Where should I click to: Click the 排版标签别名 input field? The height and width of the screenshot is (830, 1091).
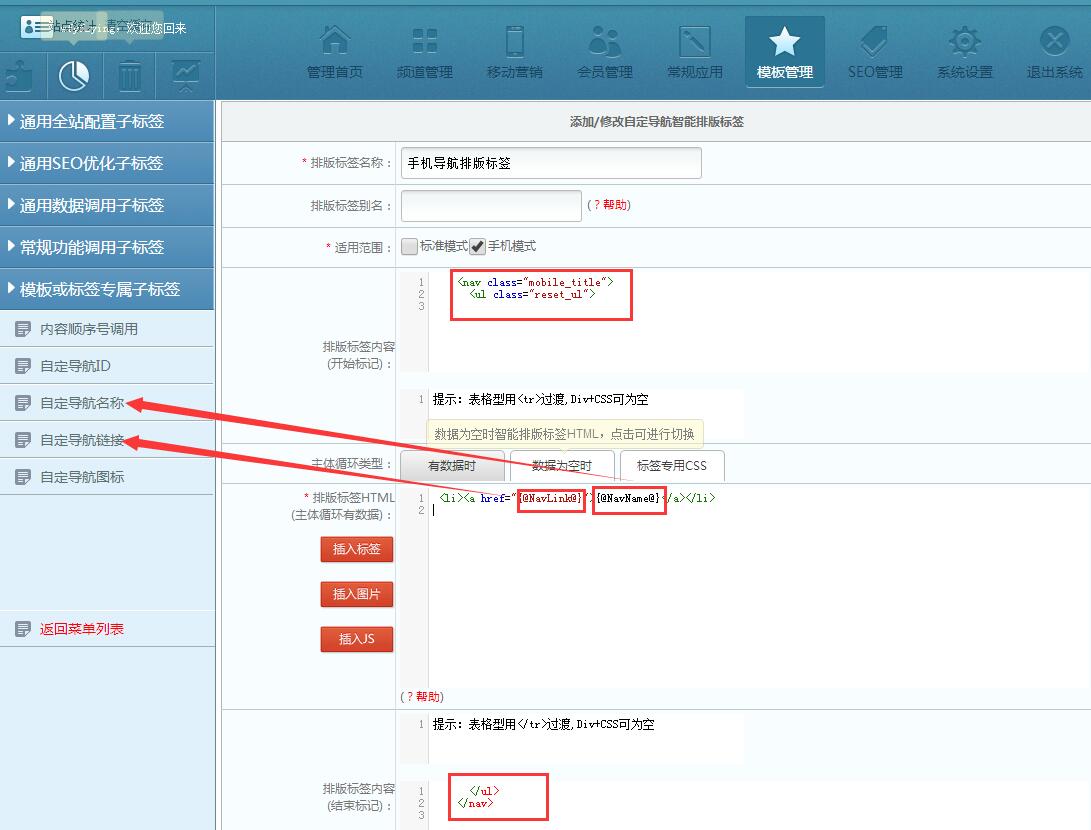click(x=491, y=205)
